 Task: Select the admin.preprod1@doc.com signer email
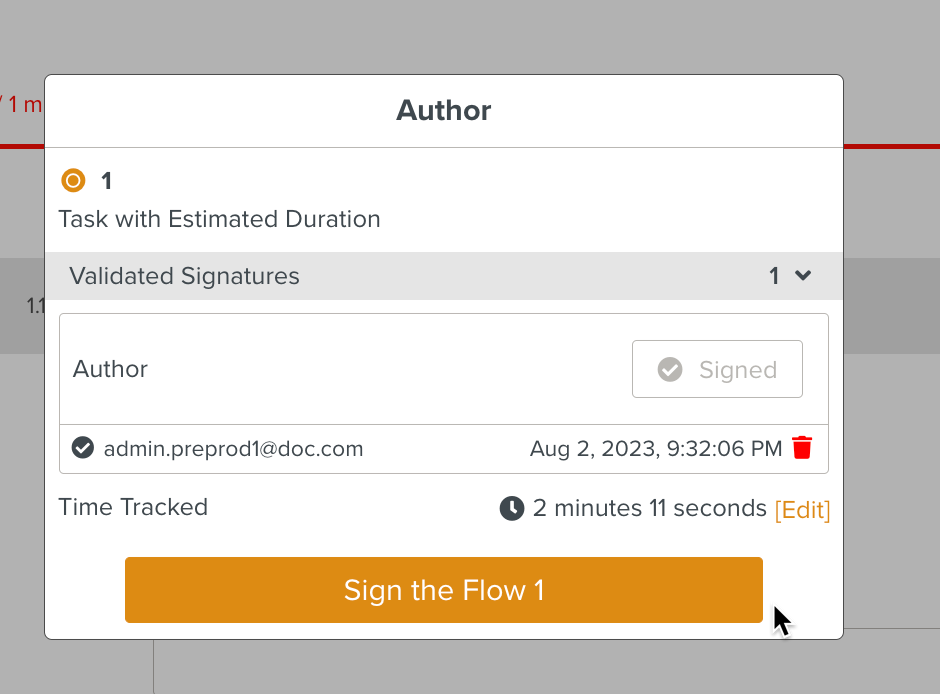tap(233, 449)
